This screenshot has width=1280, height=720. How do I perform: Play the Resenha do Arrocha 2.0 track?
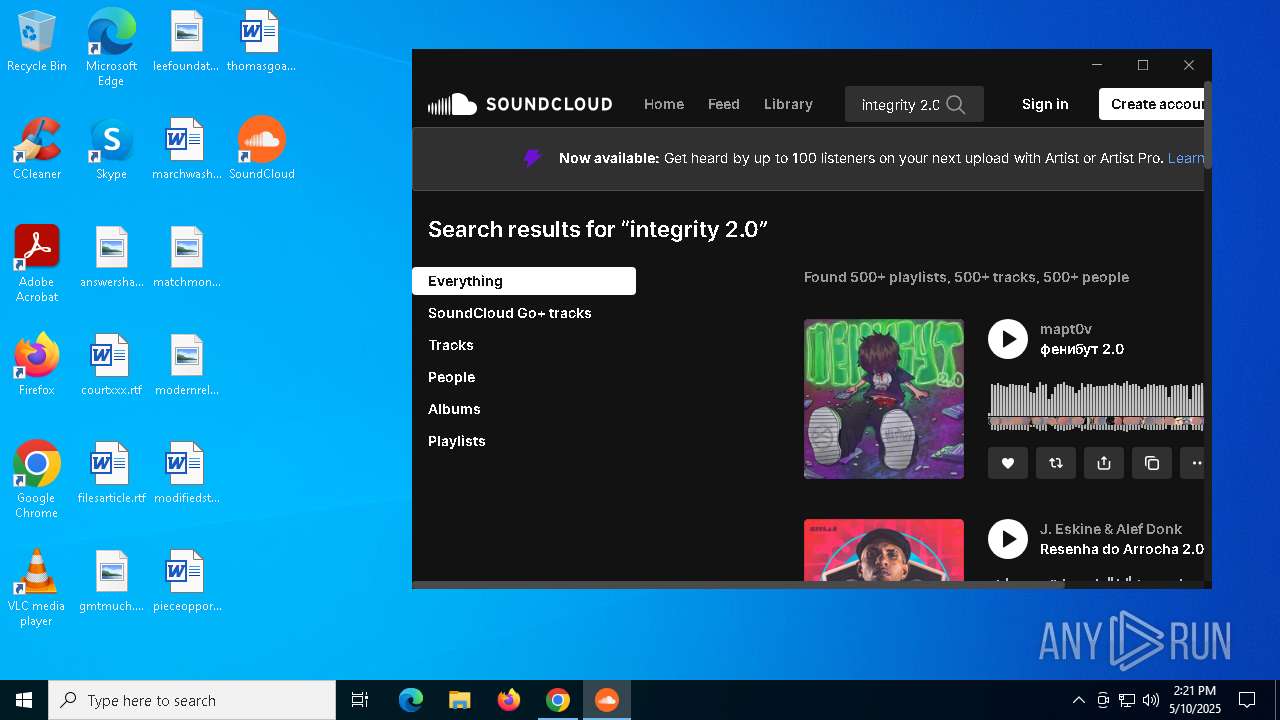click(1008, 539)
